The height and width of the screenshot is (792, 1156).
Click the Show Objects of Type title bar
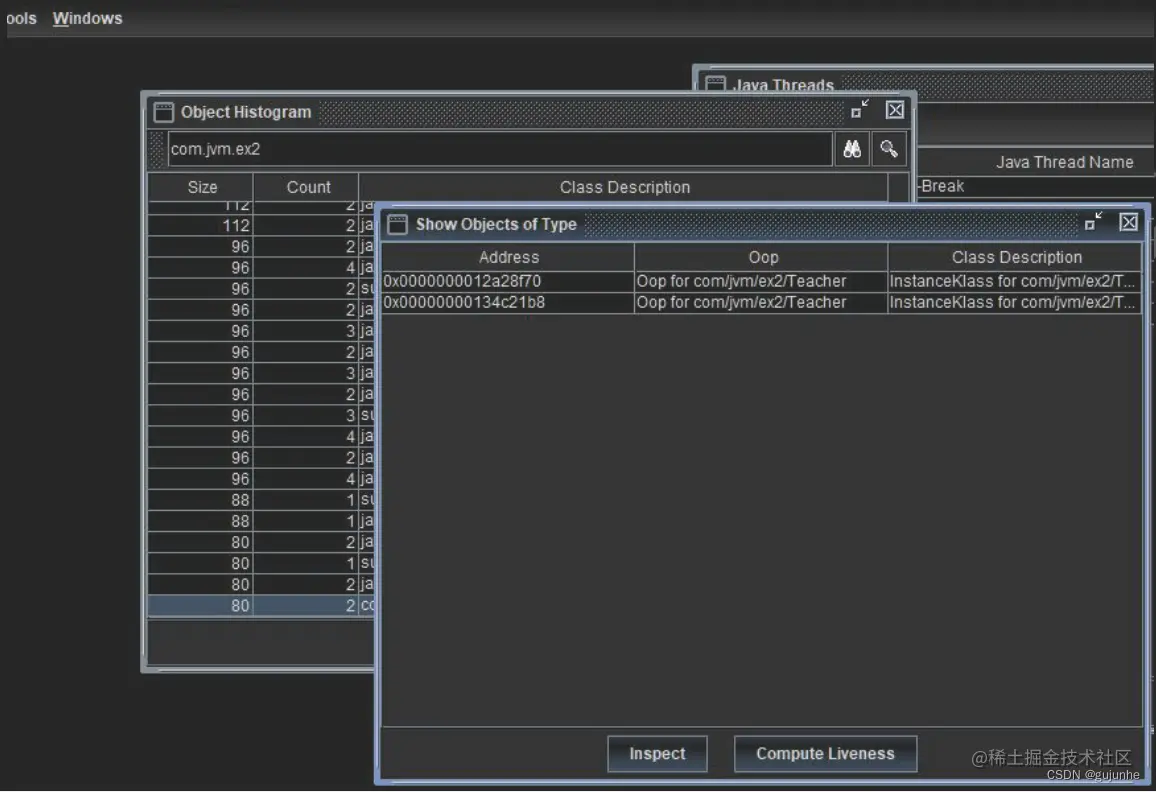click(x=762, y=223)
